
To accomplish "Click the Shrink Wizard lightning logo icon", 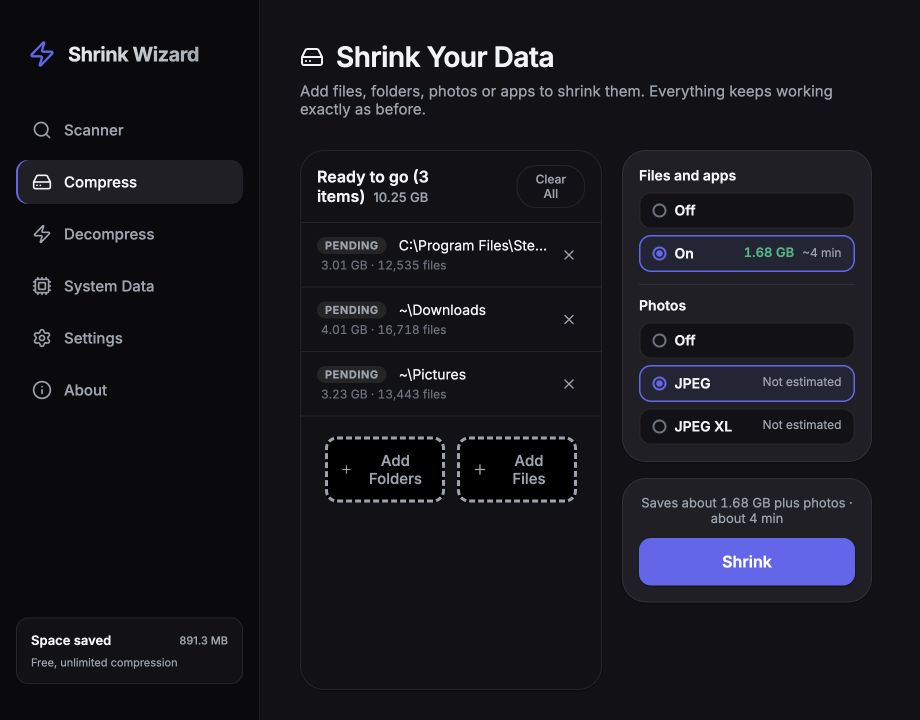I will coord(42,54).
